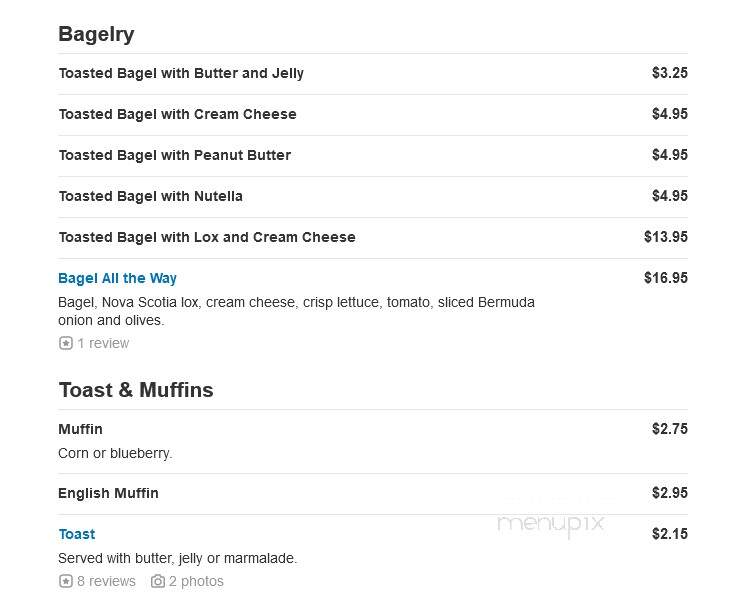Select the Bagelry section heading
Viewport: 730px width, 606px height.
(96, 34)
